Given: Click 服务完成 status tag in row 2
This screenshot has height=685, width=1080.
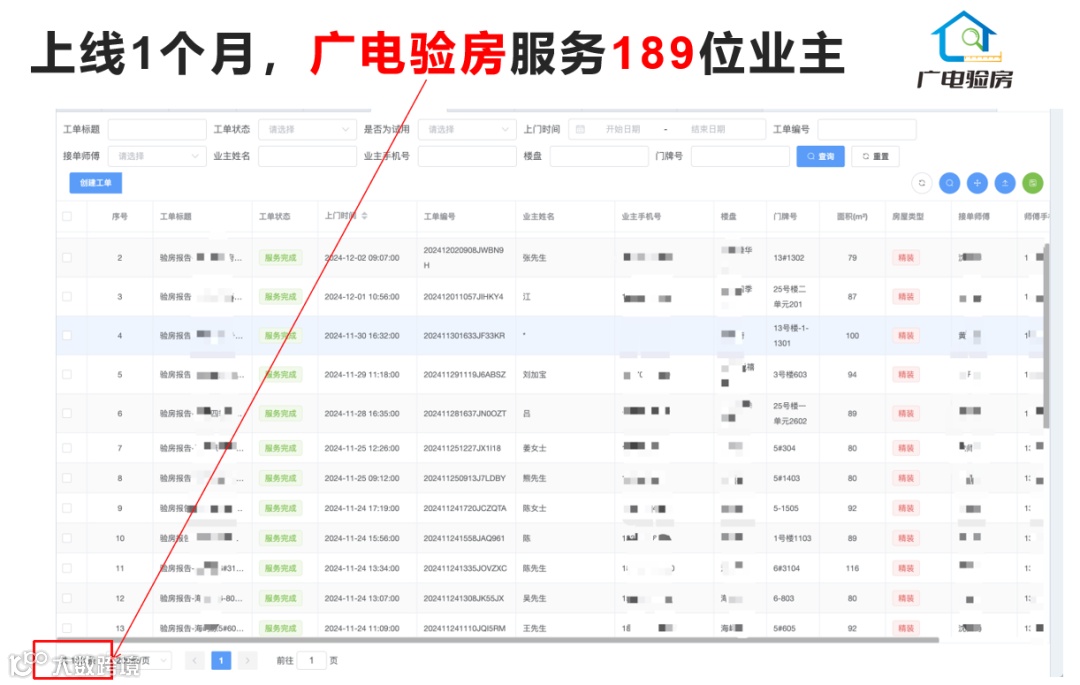Looking at the screenshot, I should pos(280,257).
